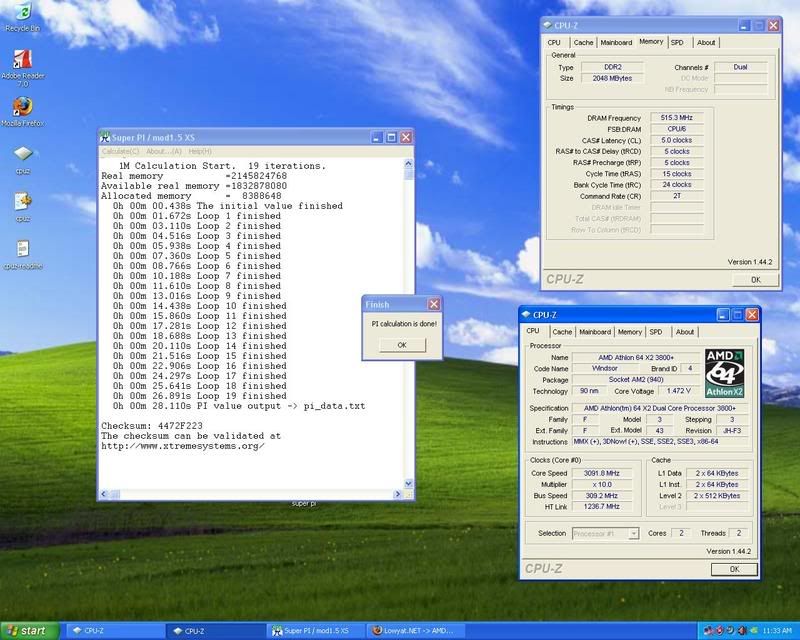Click the AMD Athlon 64 X2 logo
Image resolution: width=800 pixels, height=640 pixels.
pyautogui.click(x=724, y=374)
